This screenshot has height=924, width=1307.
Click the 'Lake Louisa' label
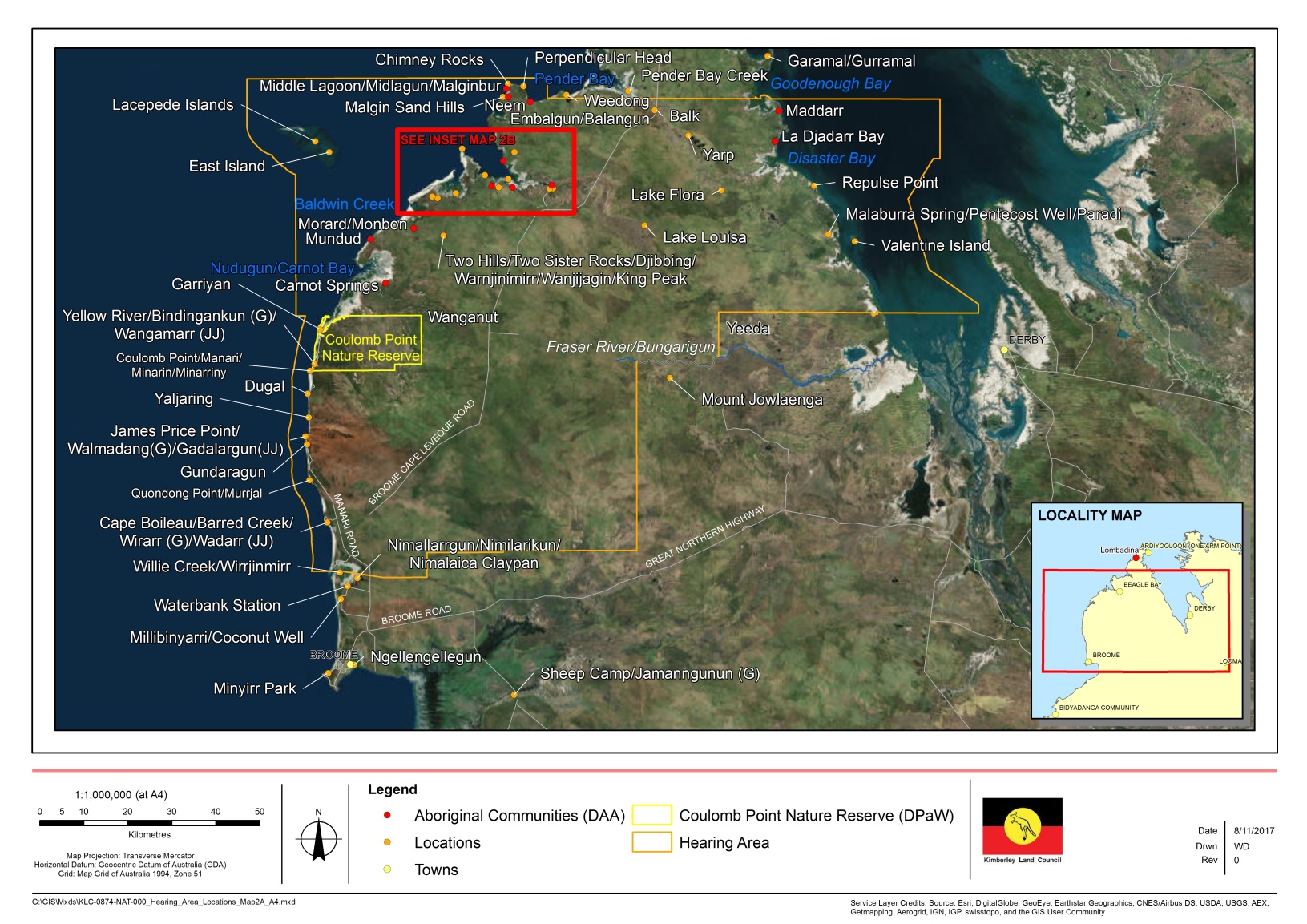coord(704,237)
